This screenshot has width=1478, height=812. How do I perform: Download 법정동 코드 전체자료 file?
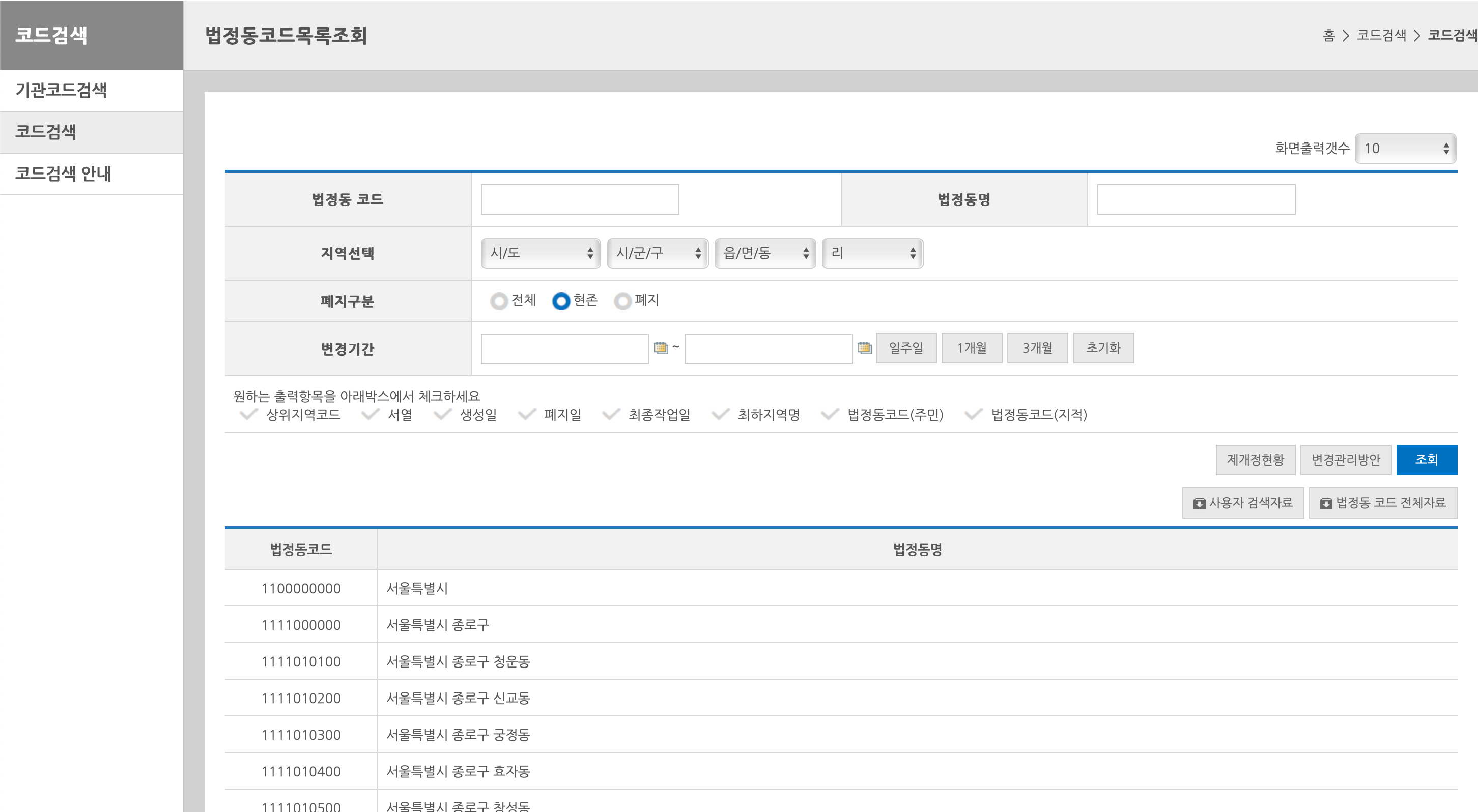1383,503
